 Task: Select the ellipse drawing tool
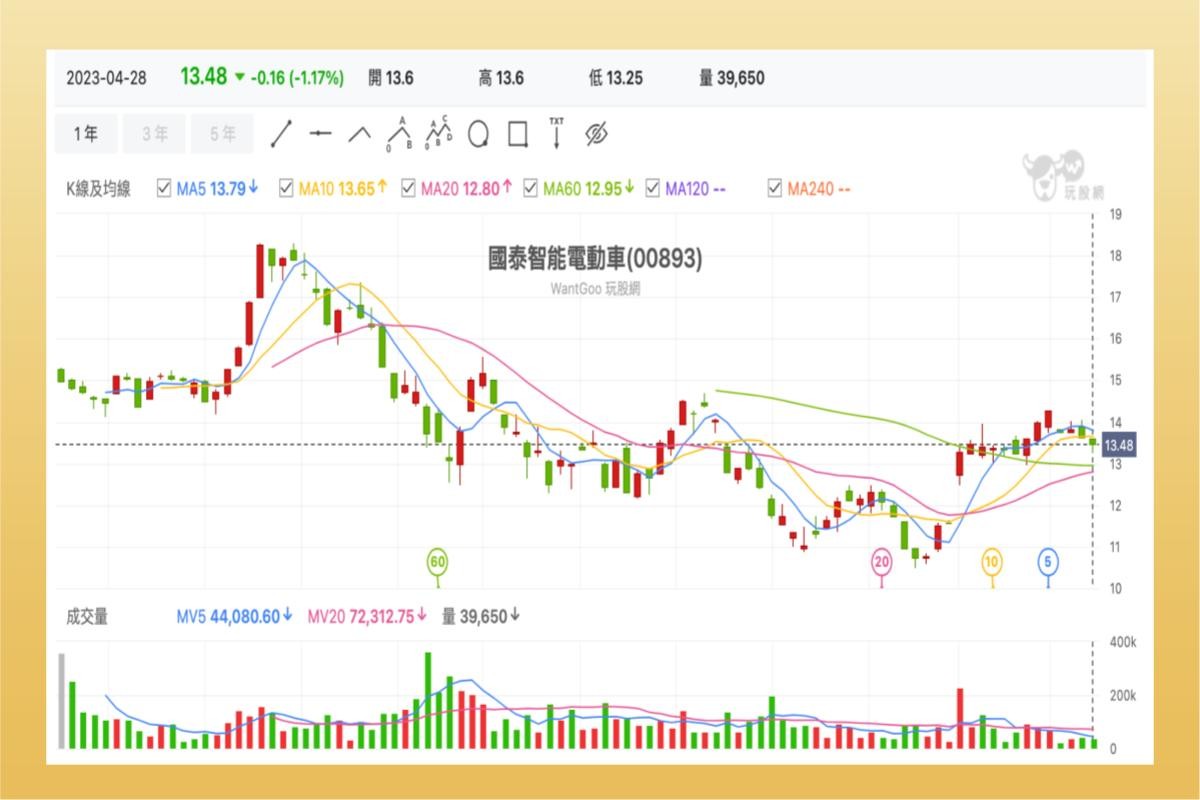click(x=479, y=131)
